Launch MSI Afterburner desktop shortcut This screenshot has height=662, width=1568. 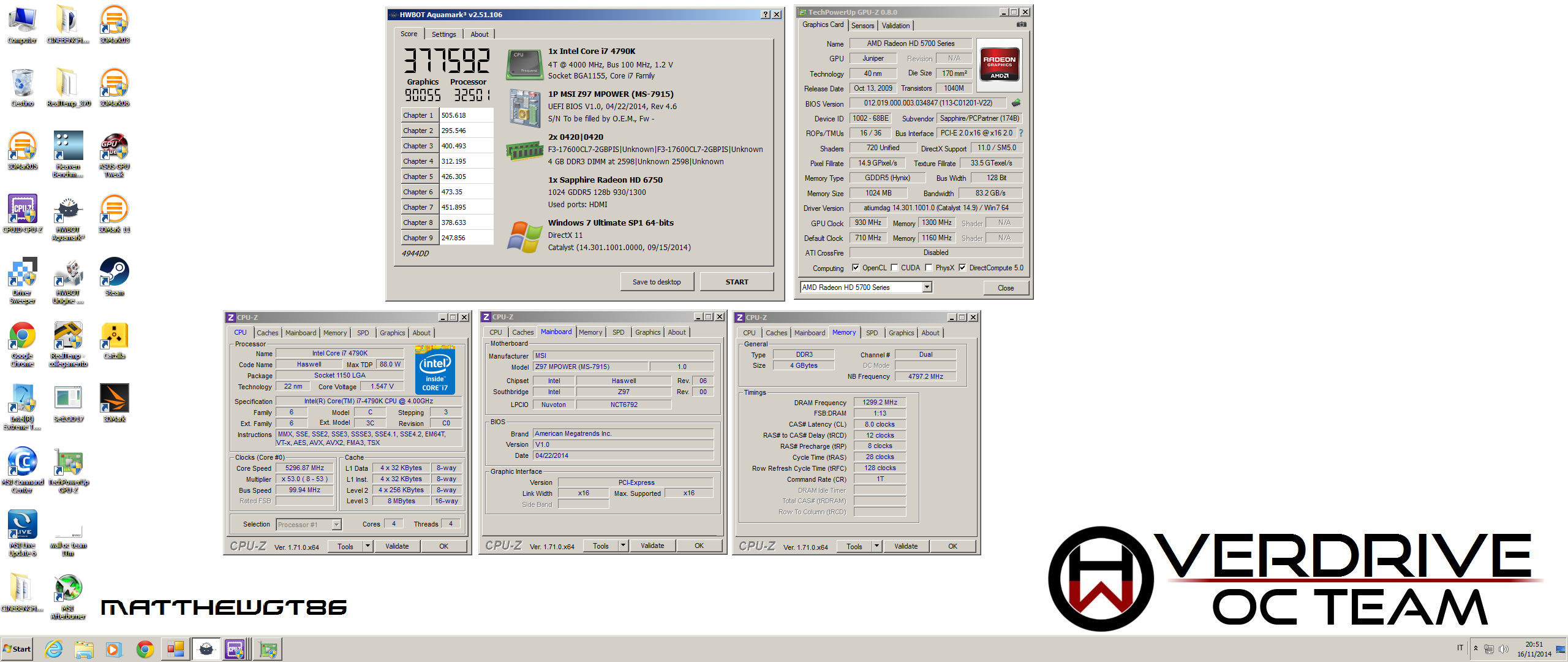[68, 596]
